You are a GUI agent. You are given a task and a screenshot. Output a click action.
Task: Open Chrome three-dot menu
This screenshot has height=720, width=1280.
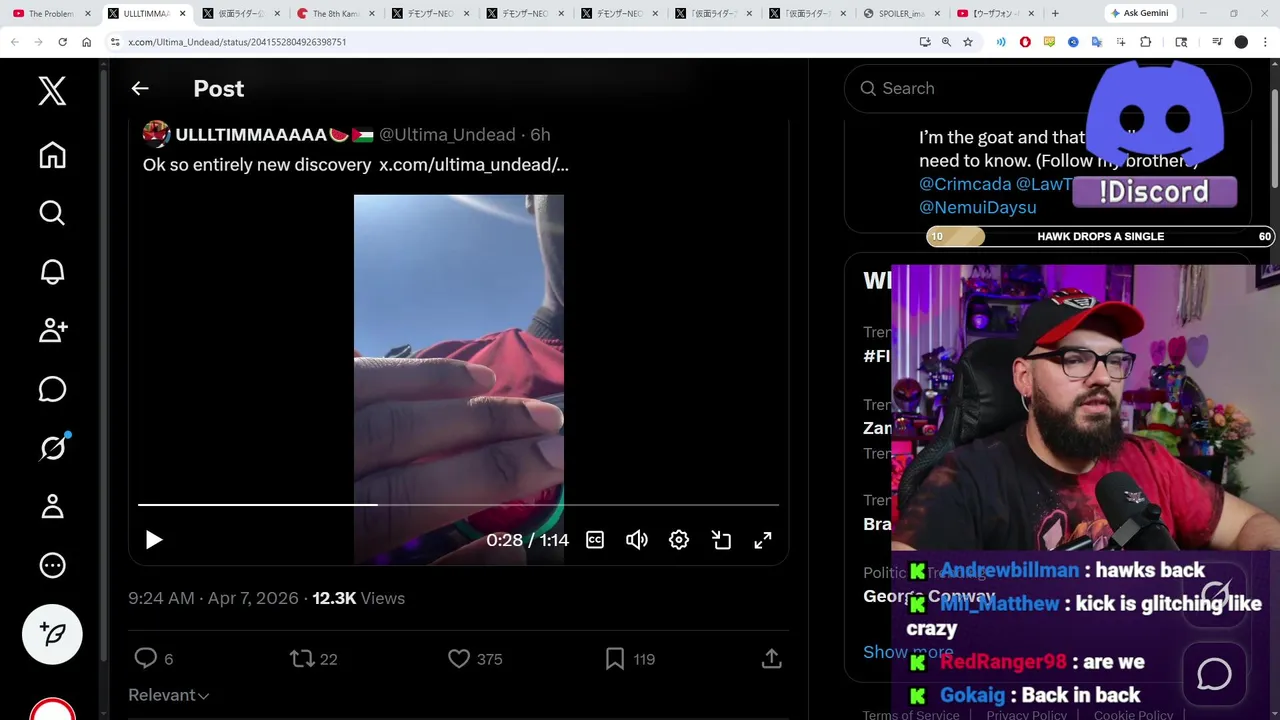point(1265,42)
